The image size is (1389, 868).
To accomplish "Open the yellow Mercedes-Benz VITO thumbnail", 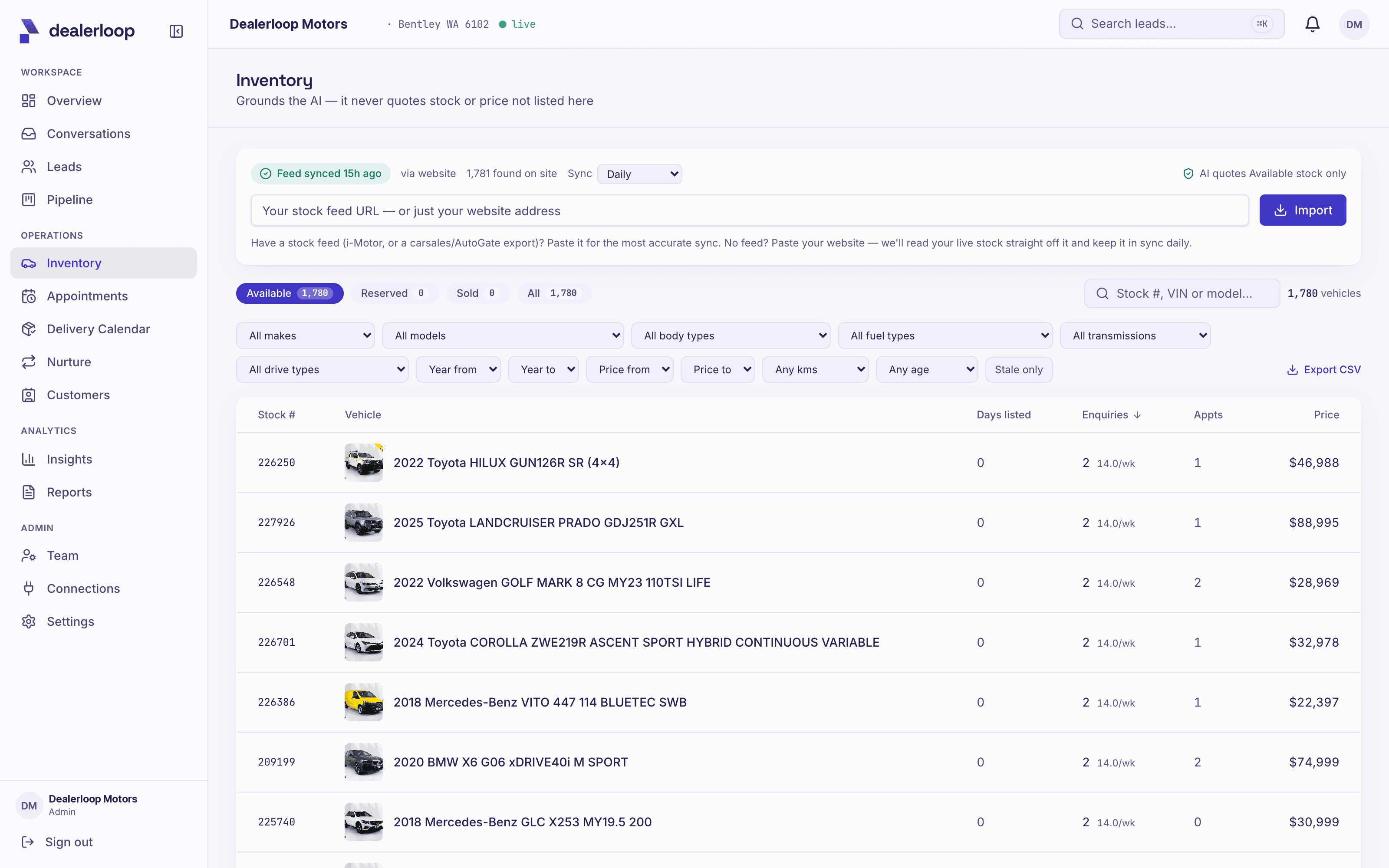I will coord(363,702).
